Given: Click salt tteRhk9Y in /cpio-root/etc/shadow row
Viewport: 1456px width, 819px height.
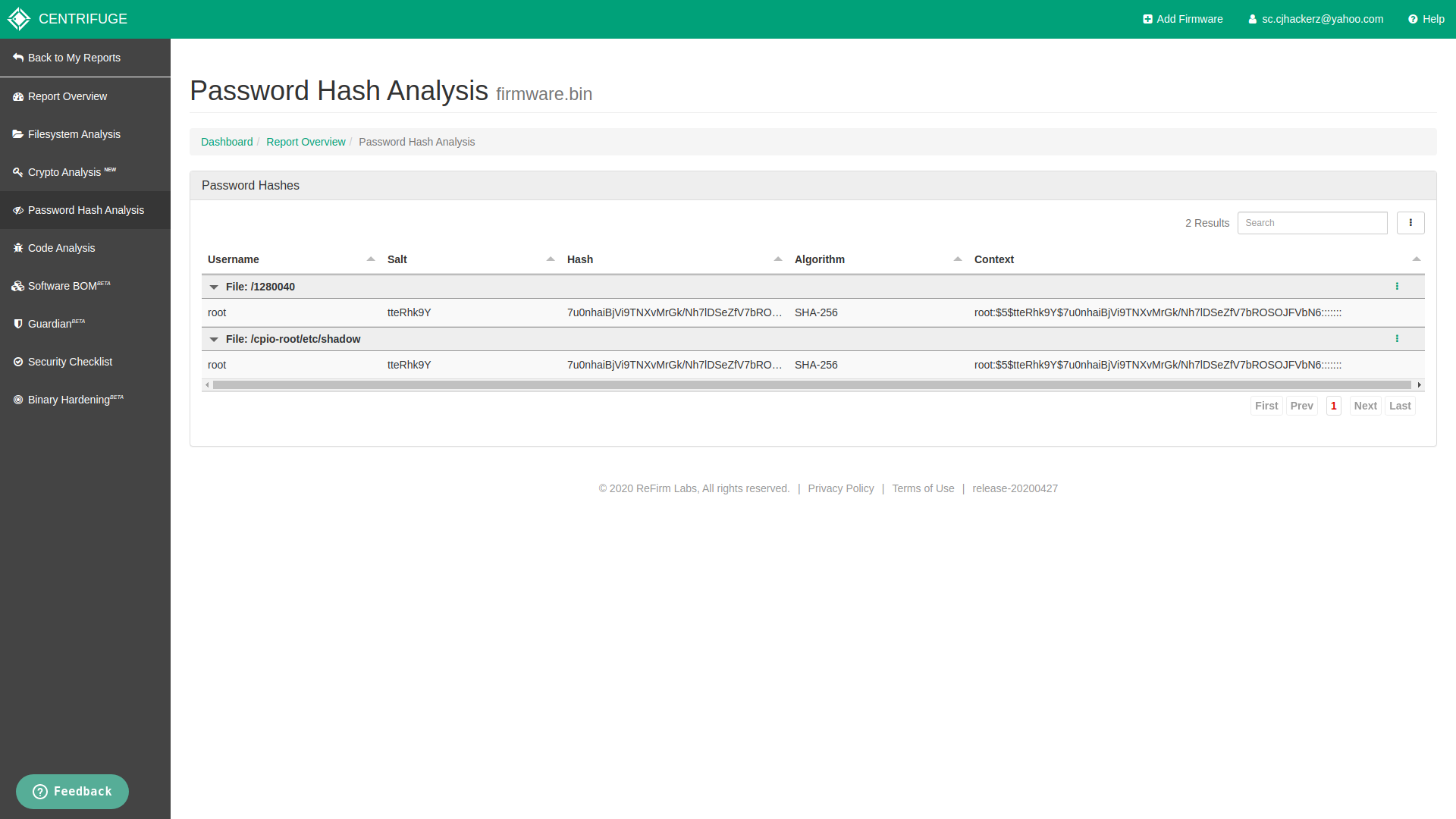Looking at the screenshot, I should (x=409, y=365).
